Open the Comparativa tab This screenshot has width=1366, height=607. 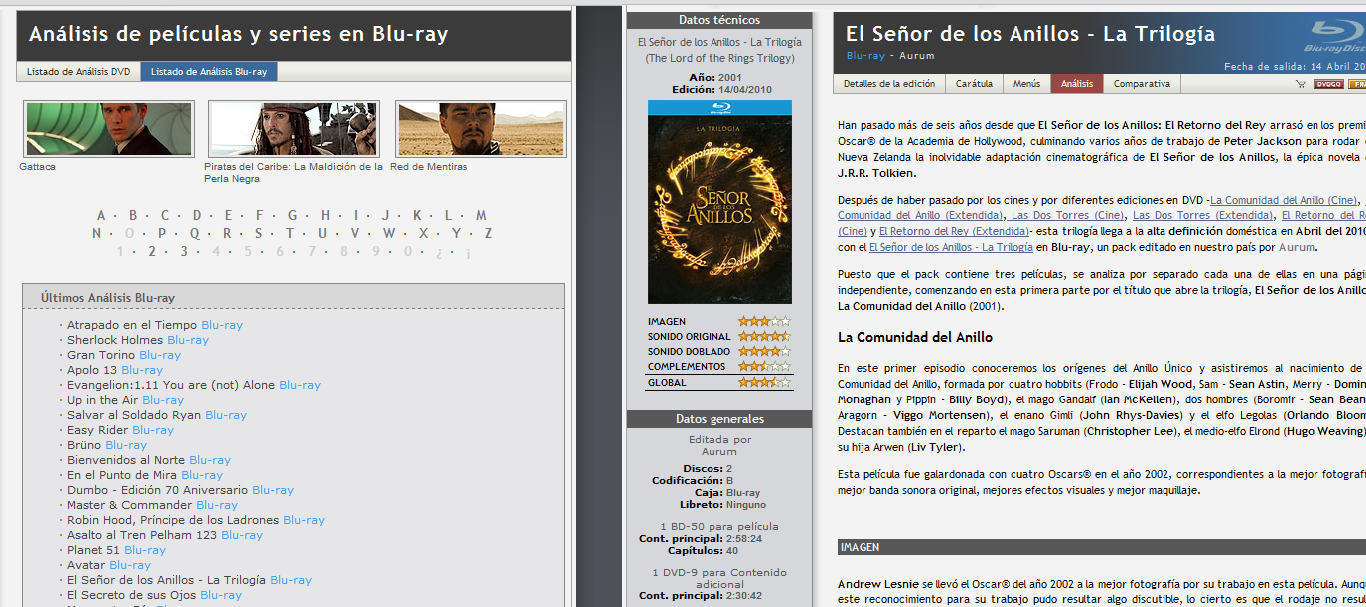[x=1141, y=84]
